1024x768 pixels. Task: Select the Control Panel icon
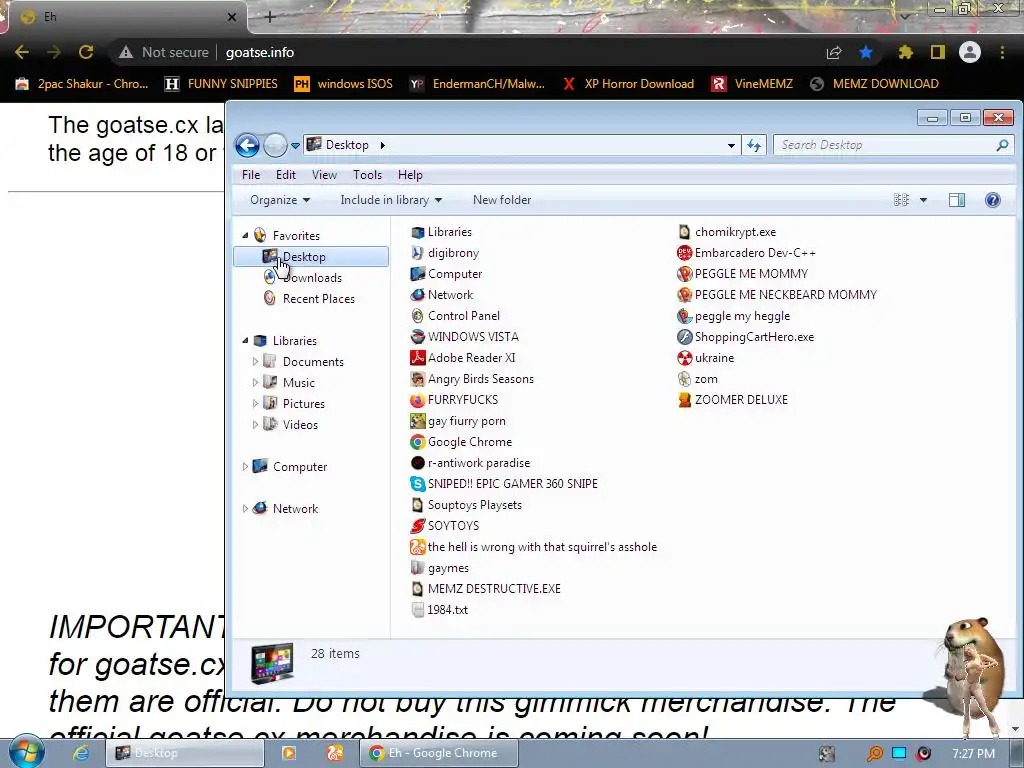click(x=417, y=316)
